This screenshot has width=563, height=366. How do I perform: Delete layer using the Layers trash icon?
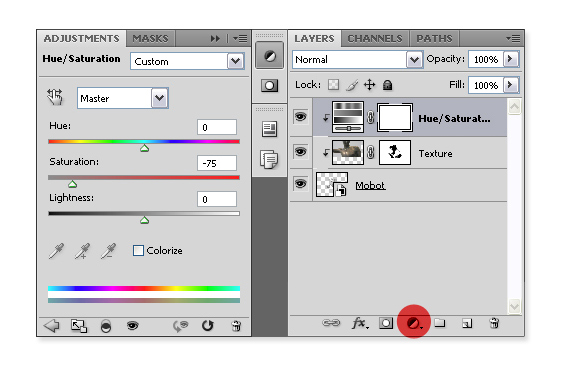pos(494,323)
